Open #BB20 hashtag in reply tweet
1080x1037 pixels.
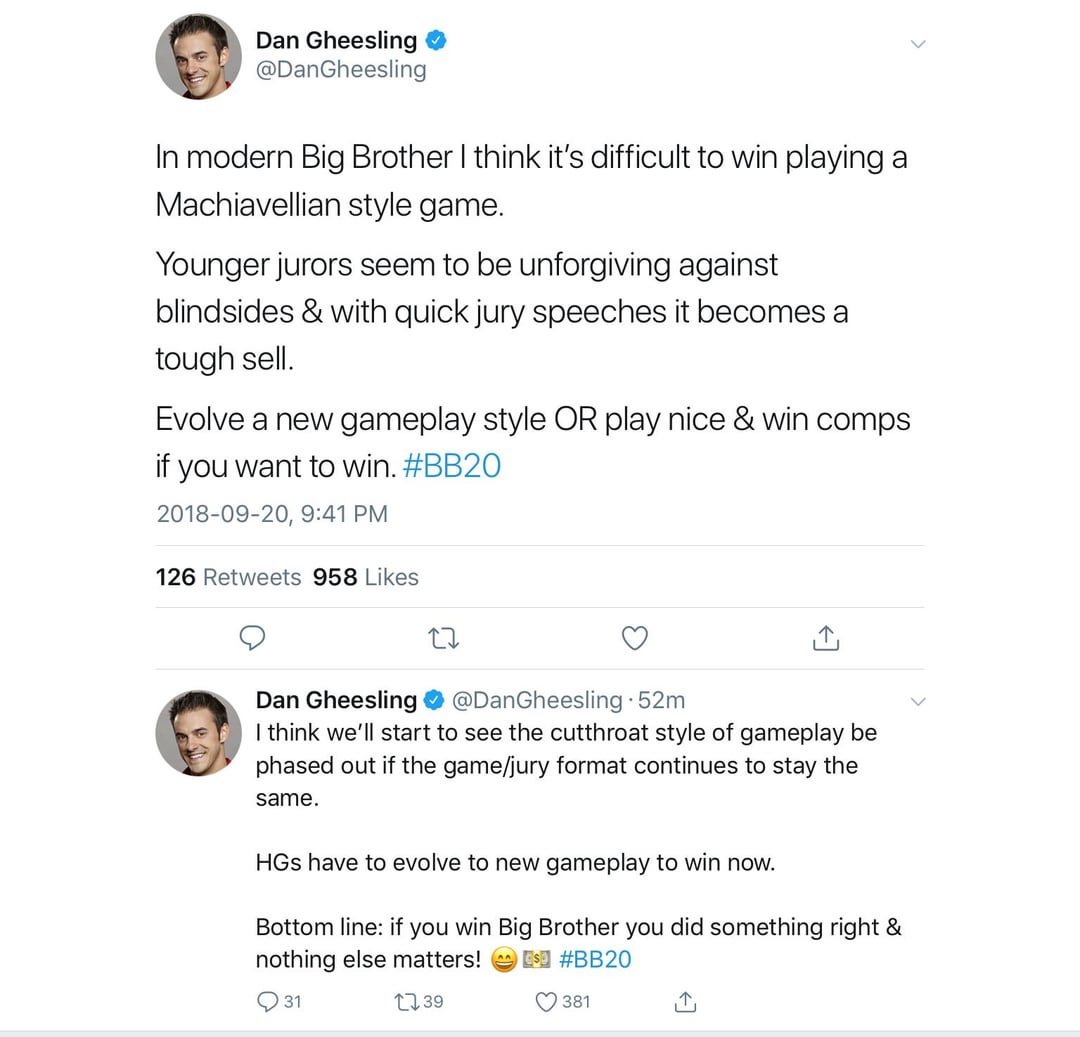595,959
